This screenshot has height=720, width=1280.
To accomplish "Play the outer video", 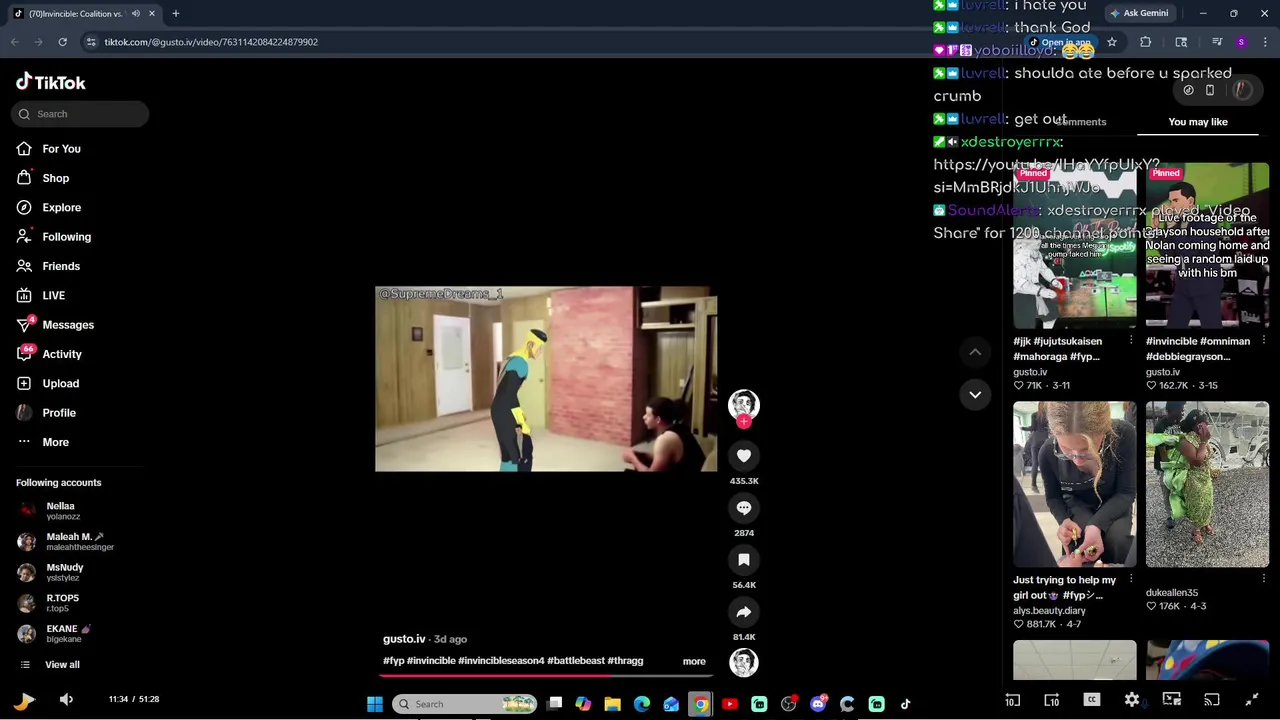I will (x=25, y=700).
